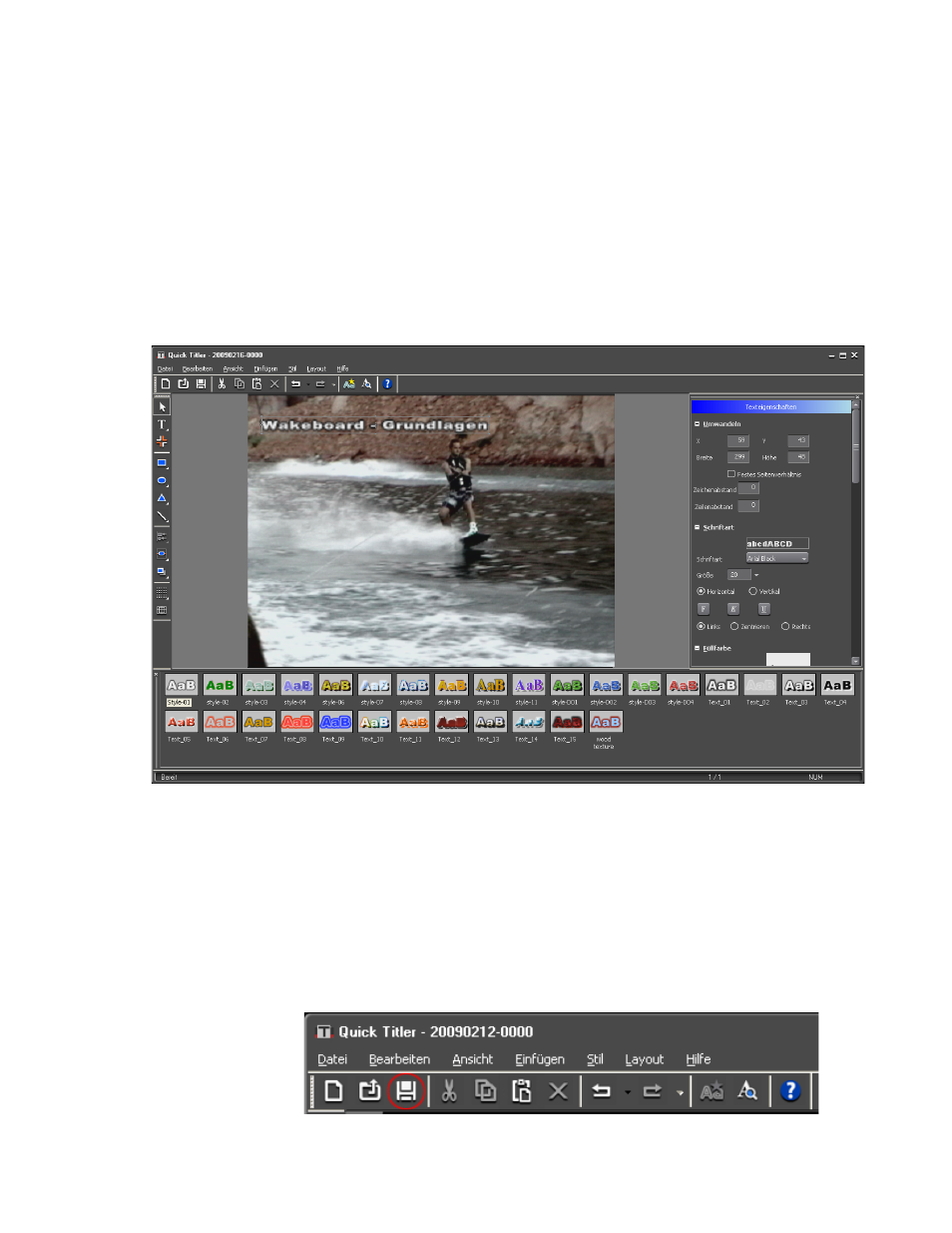Click the open file icon in the enlarged toolbar close-up
952x1233 pixels.
[370, 1091]
